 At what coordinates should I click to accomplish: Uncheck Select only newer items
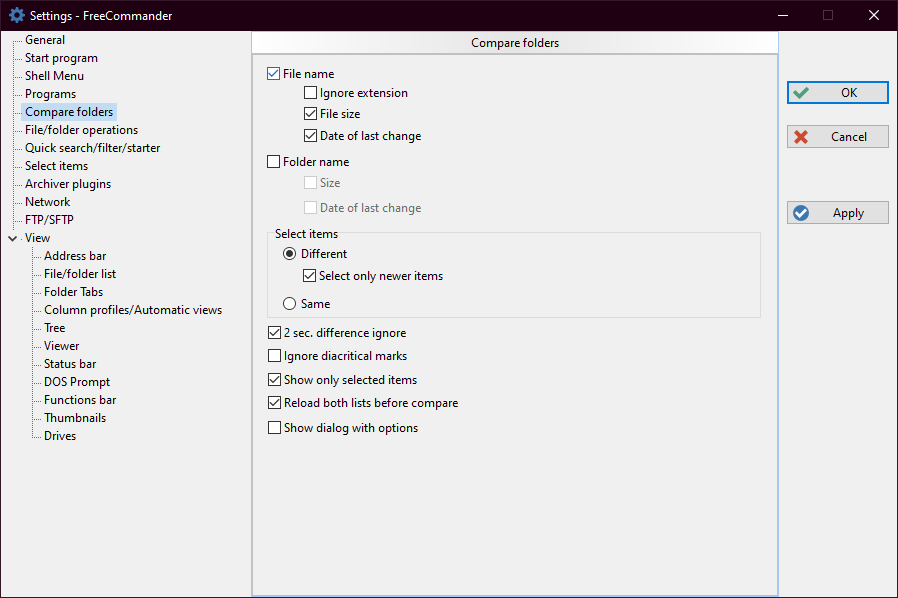[310, 276]
